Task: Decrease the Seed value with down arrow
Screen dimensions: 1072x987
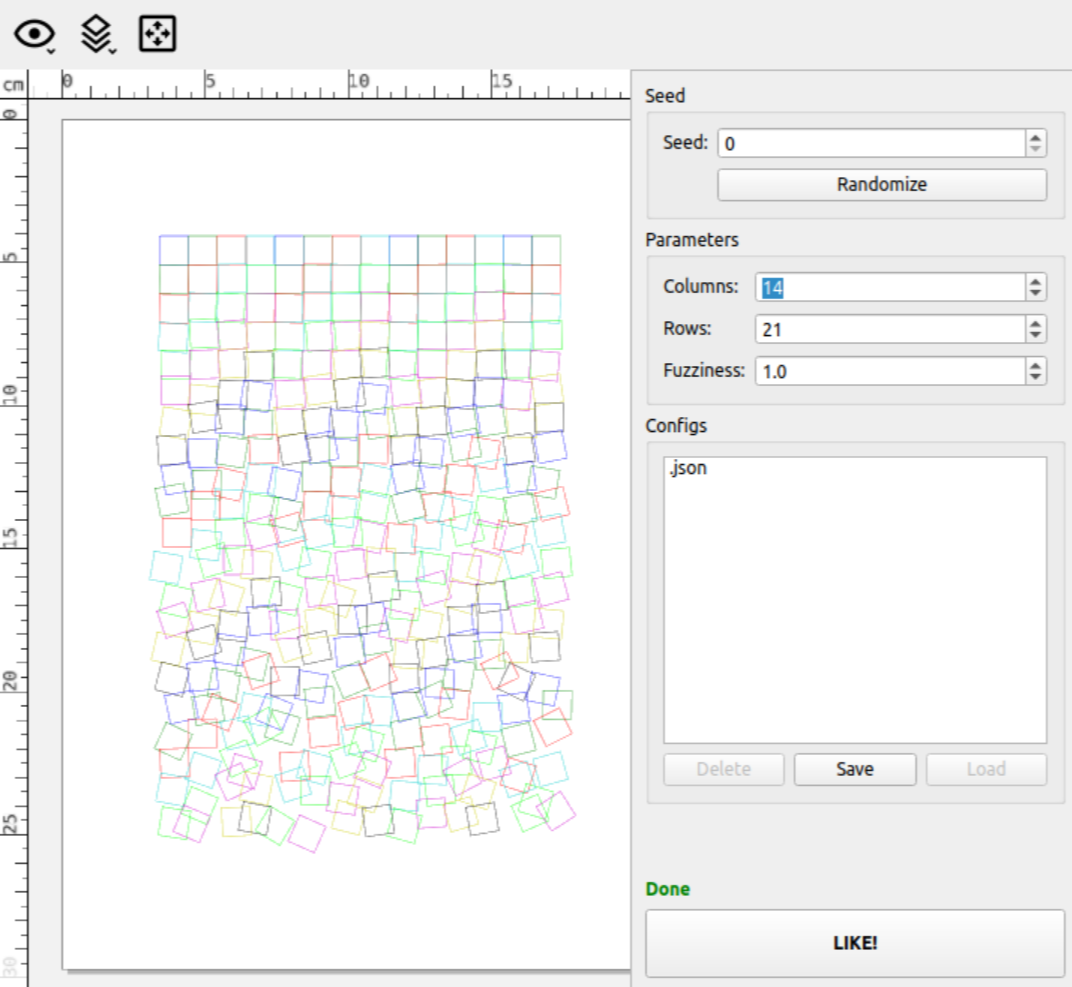Action: click(x=1036, y=149)
